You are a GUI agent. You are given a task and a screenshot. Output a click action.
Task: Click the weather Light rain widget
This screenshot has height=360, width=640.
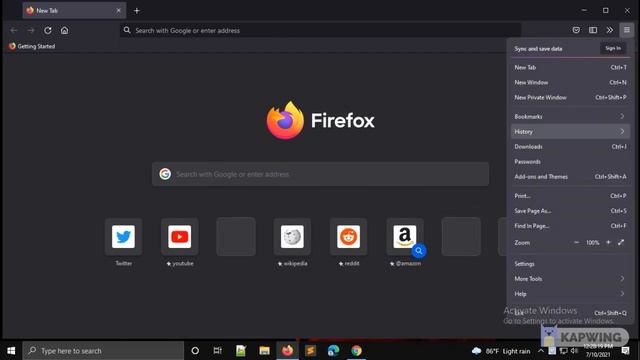[x=501, y=351]
